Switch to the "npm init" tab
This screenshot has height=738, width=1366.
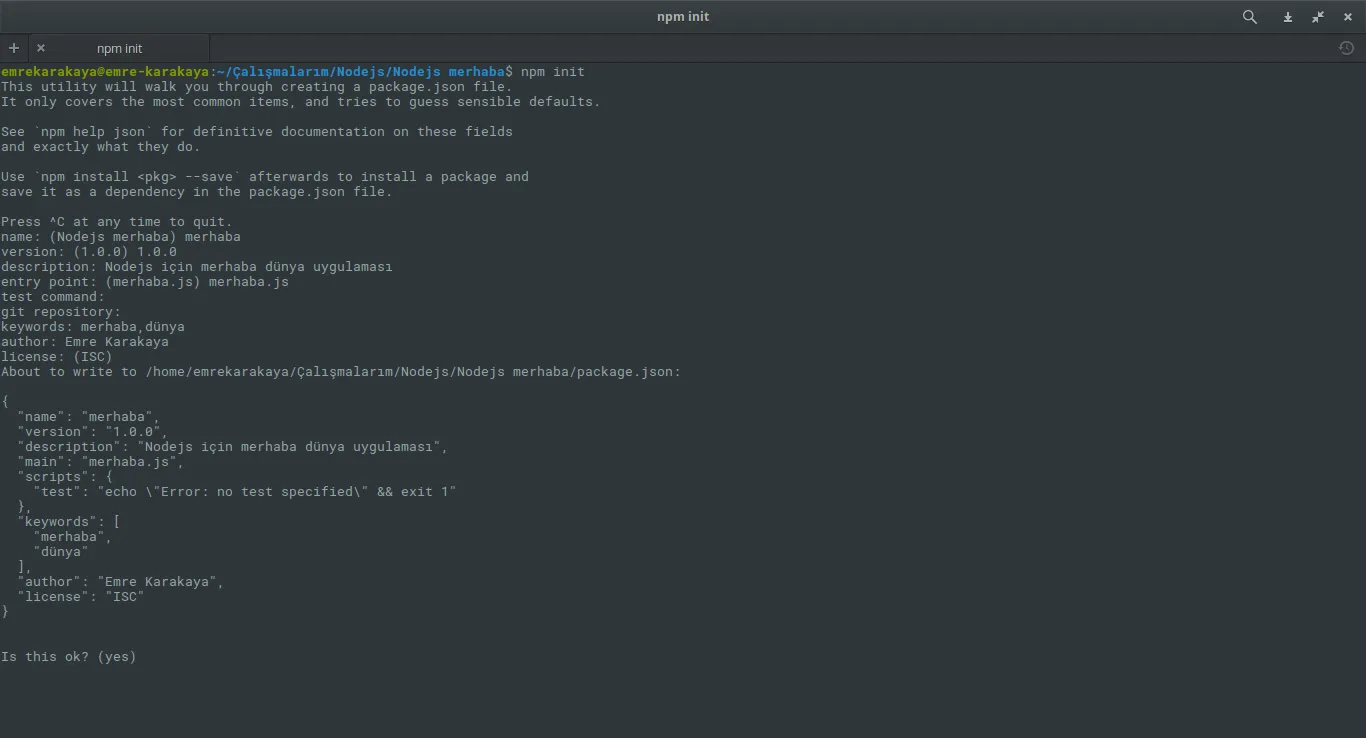tap(120, 48)
